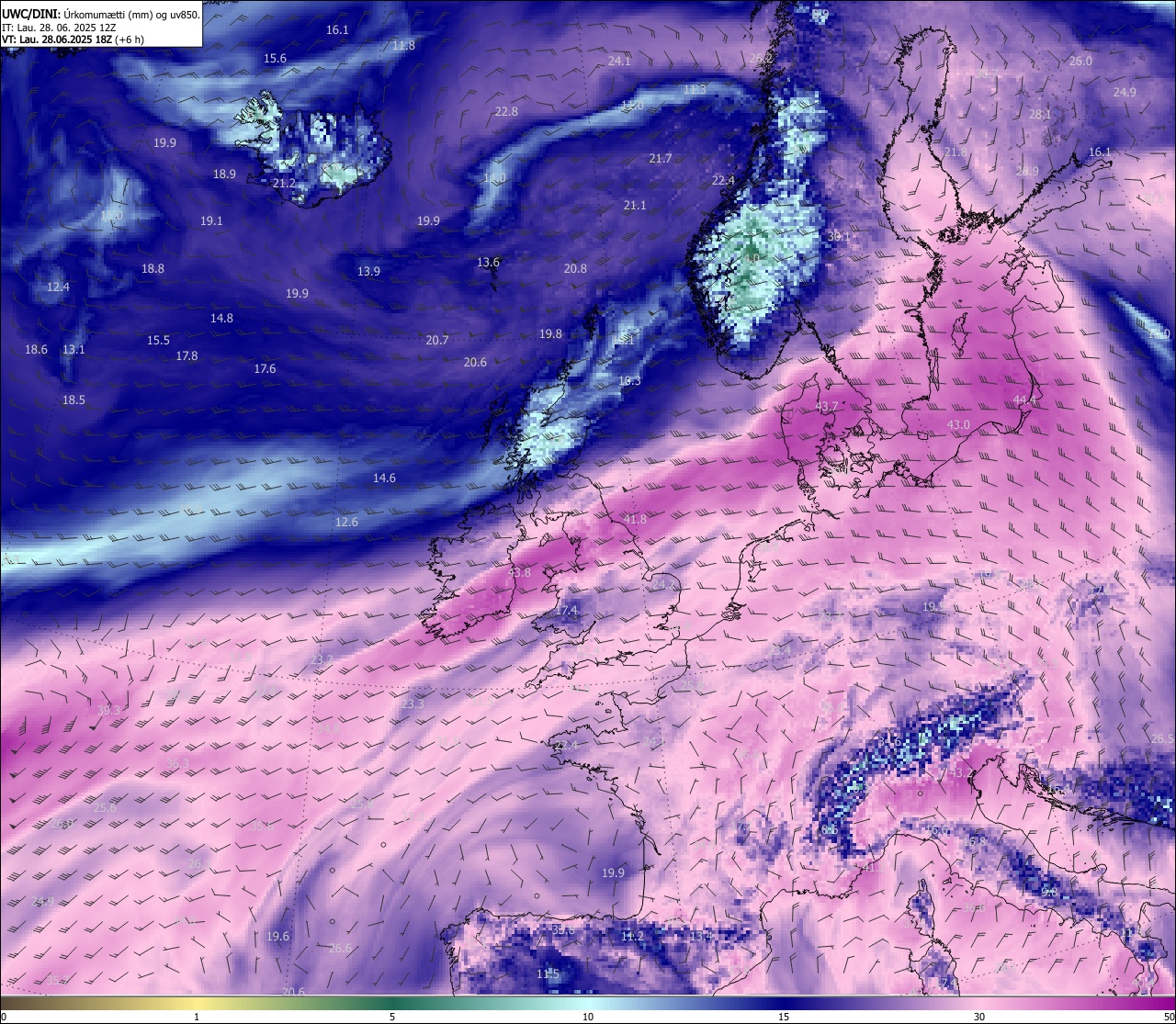
Task: Click the 44.4 value on the map
Action: coord(1024,400)
